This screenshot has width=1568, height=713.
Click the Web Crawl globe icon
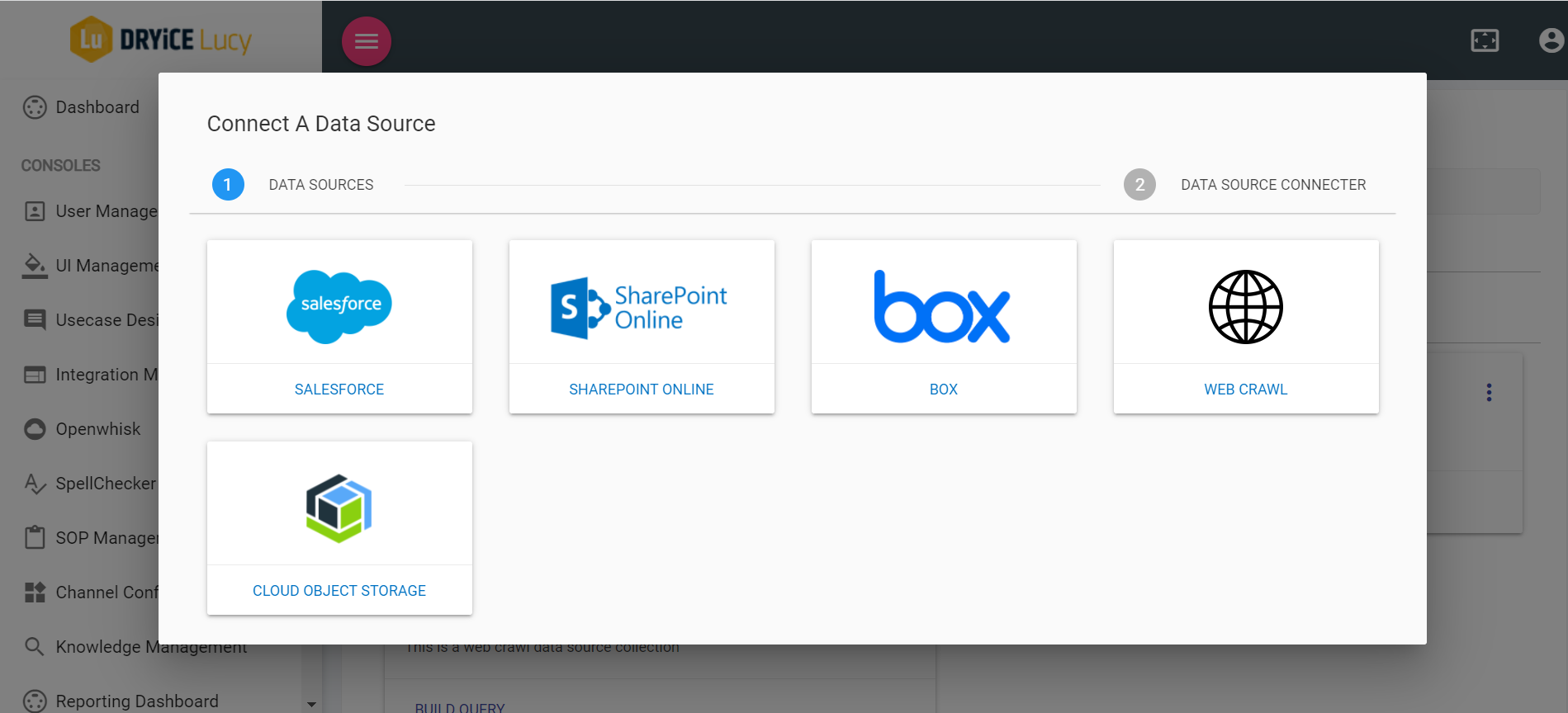[x=1245, y=307]
